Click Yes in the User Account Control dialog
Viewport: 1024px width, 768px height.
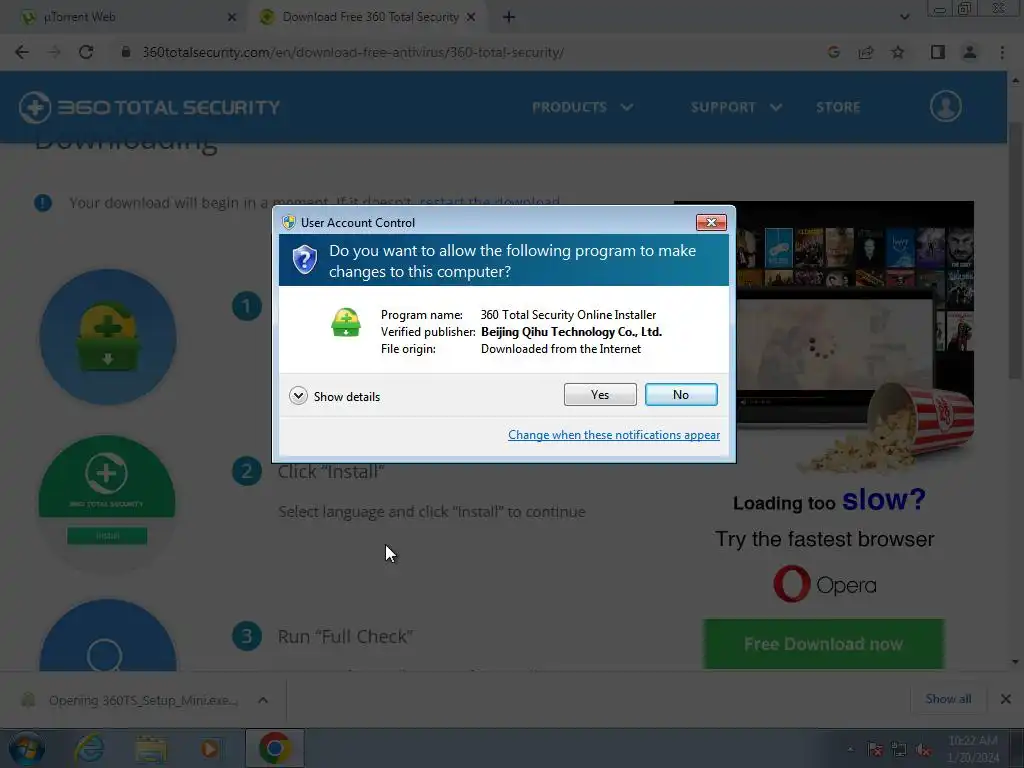(600, 394)
